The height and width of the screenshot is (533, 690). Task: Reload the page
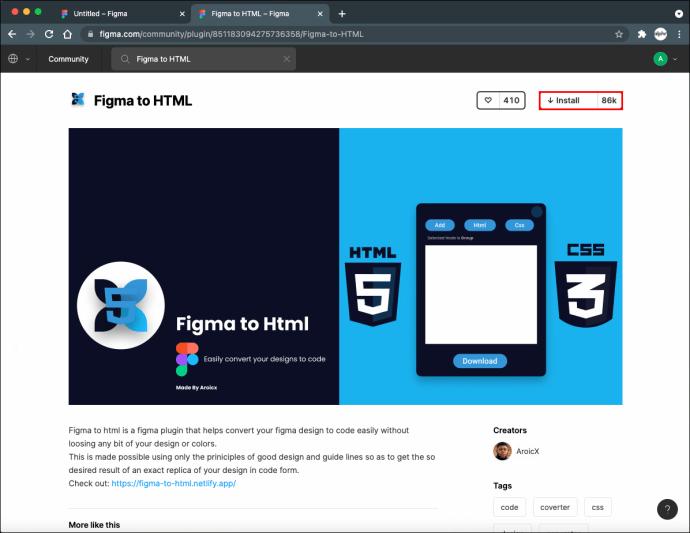49,34
